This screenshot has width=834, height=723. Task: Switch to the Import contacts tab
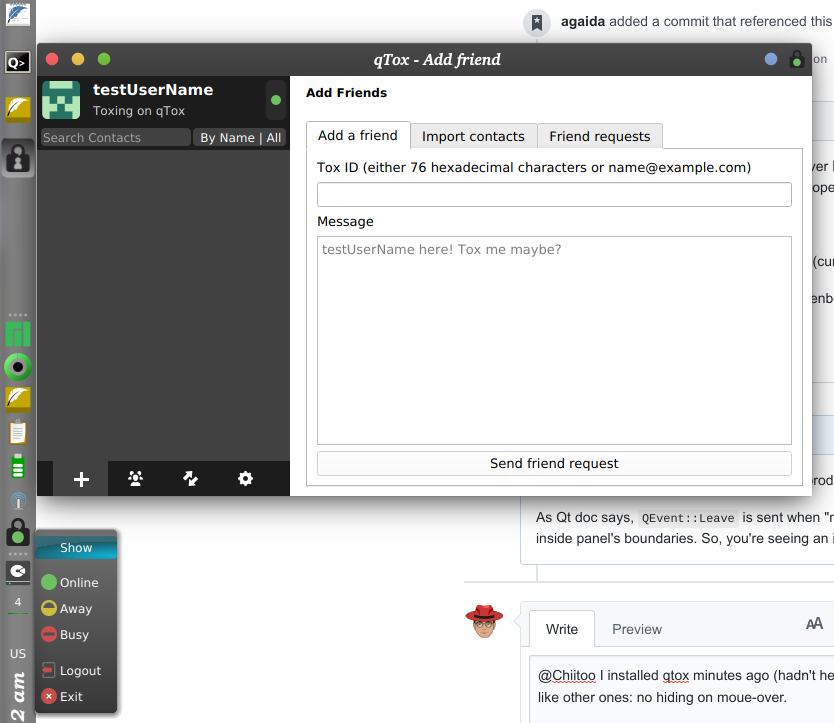tap(473, 135)
